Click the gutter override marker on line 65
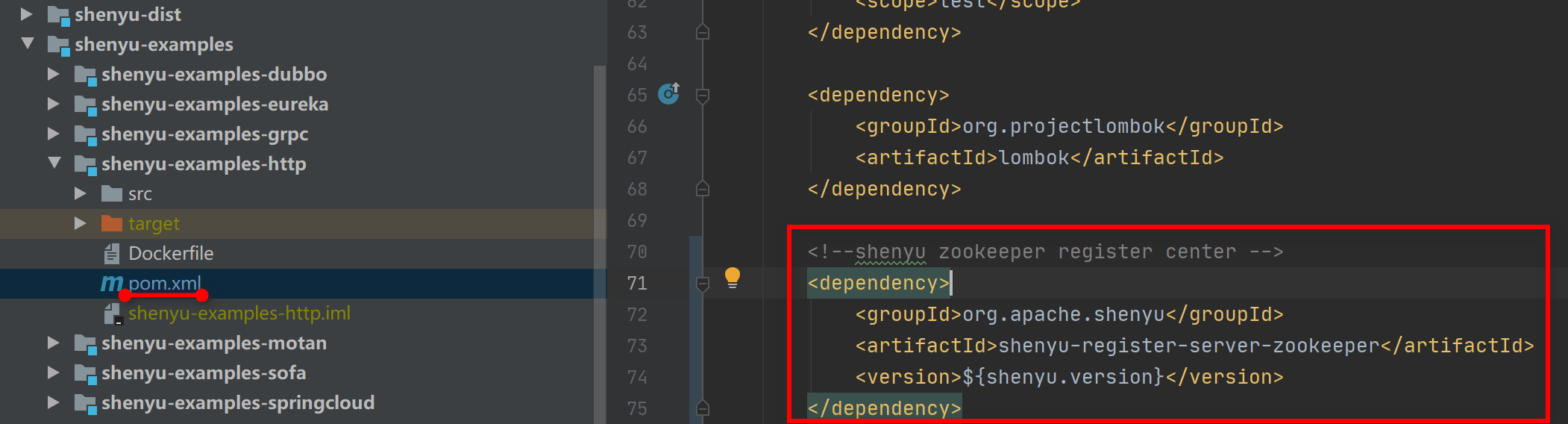 point(668,94)
